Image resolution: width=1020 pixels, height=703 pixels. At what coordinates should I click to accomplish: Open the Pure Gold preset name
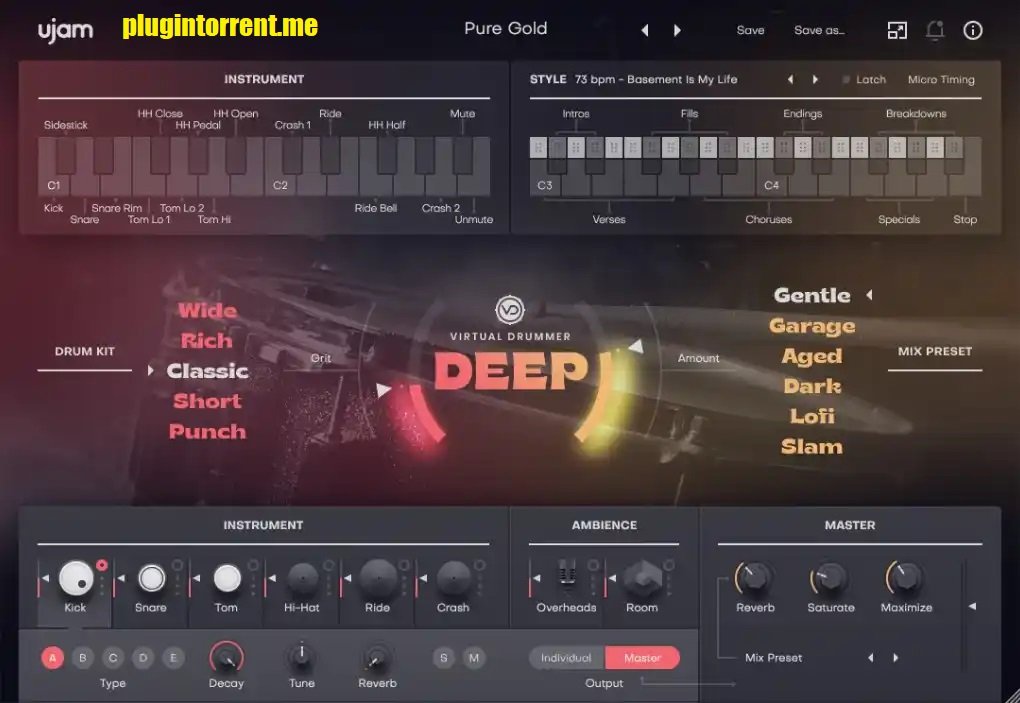tap(505, 29)
